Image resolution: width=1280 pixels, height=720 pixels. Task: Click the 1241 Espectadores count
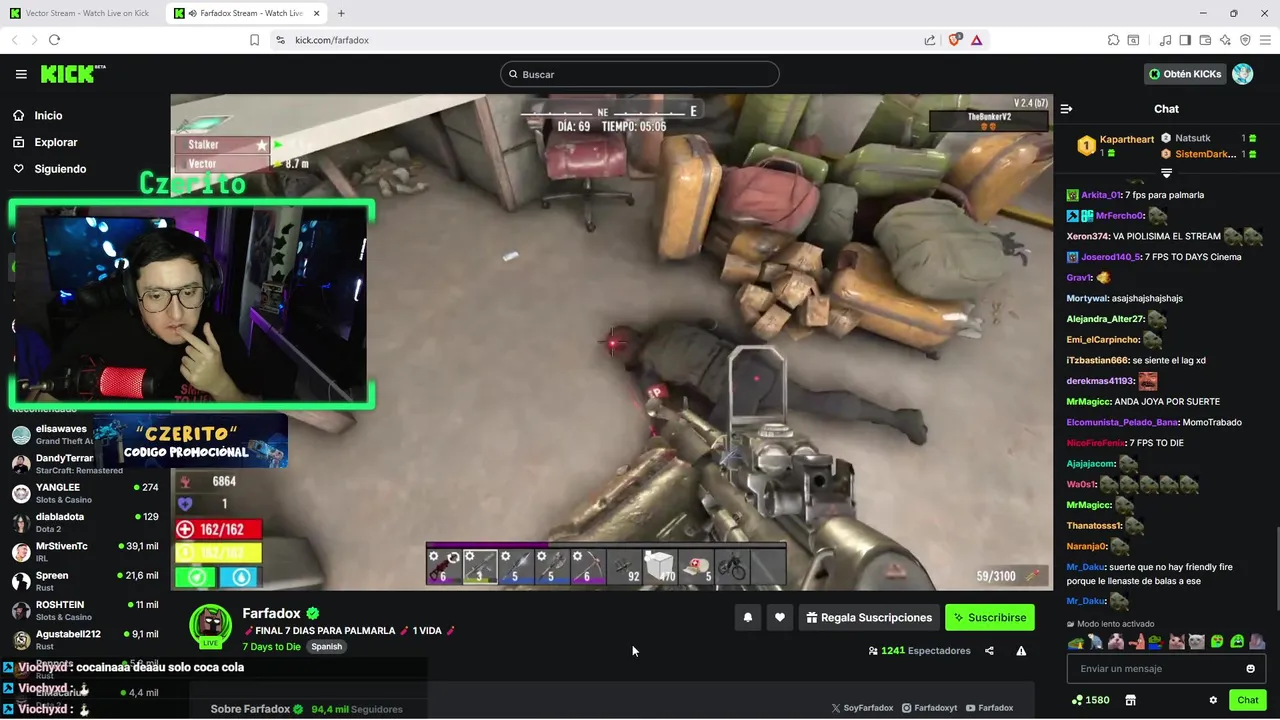tap(919, 651)
